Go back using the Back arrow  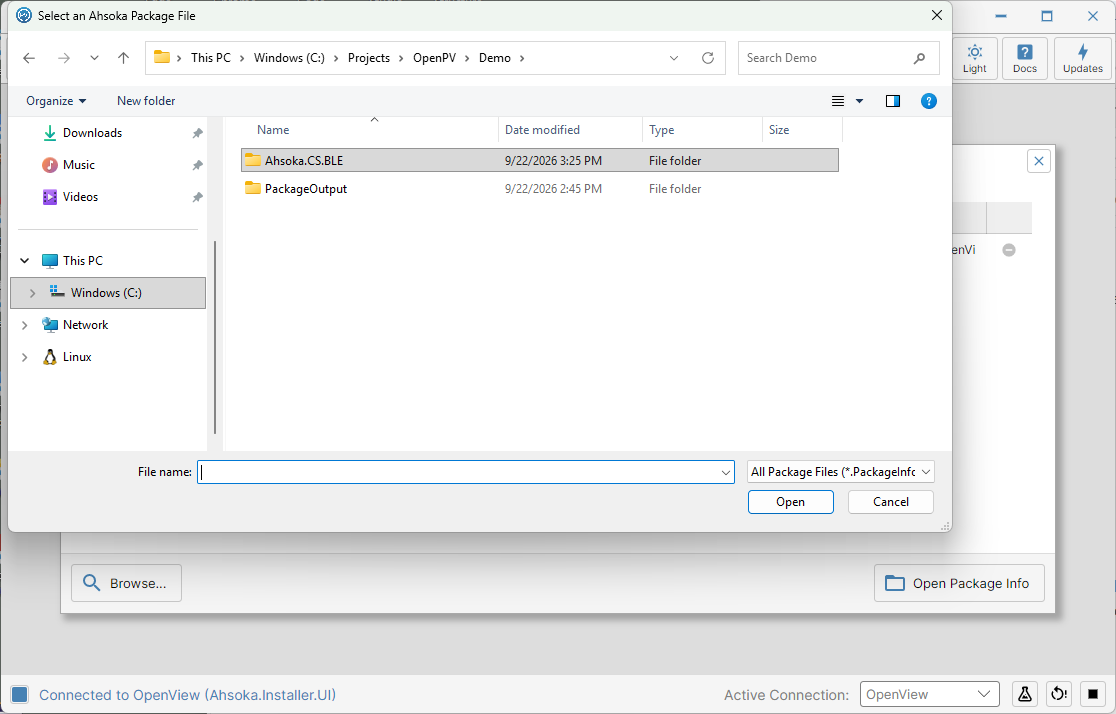(29, 58)
